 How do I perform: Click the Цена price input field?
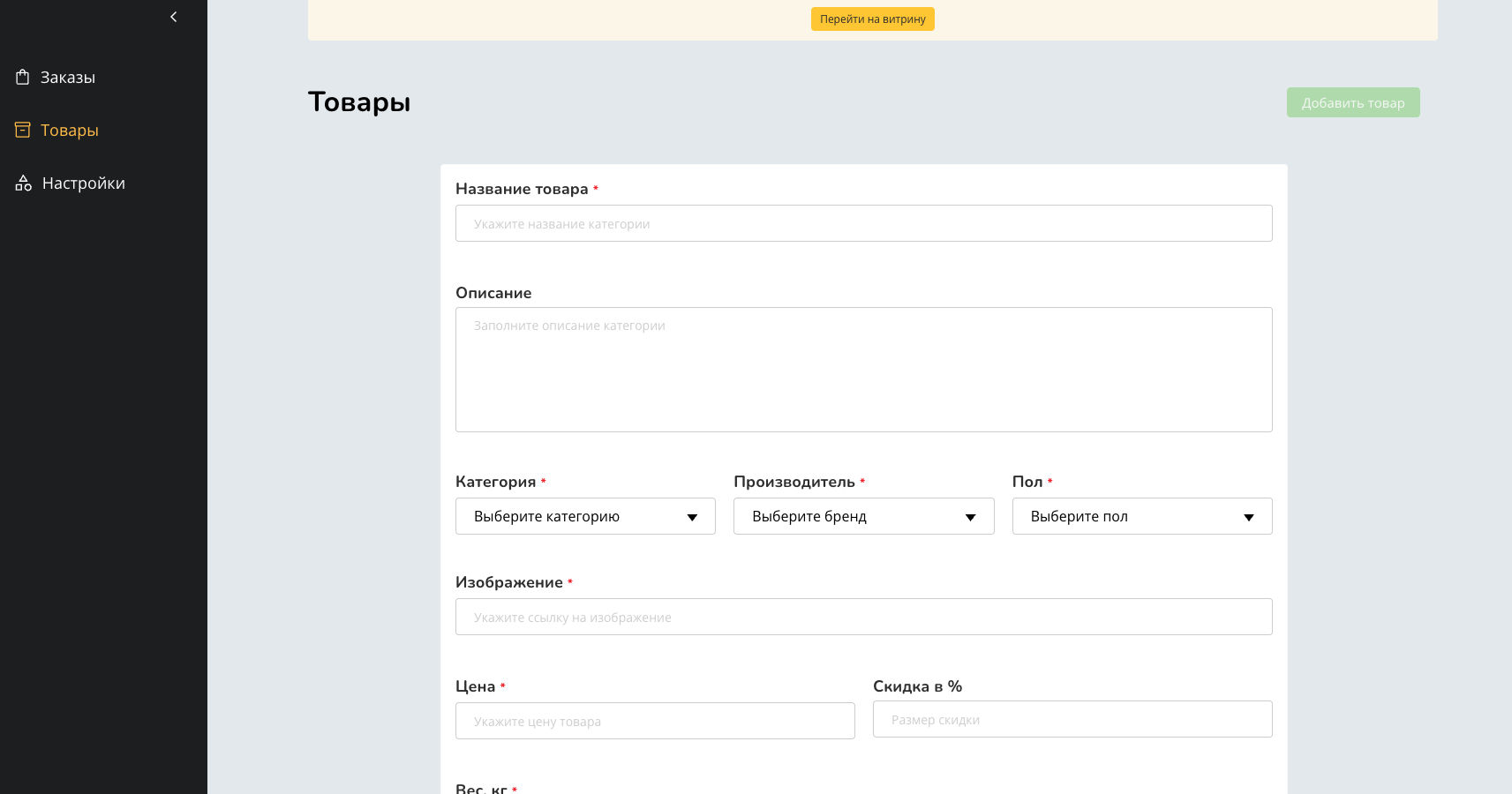coord(655,721)
